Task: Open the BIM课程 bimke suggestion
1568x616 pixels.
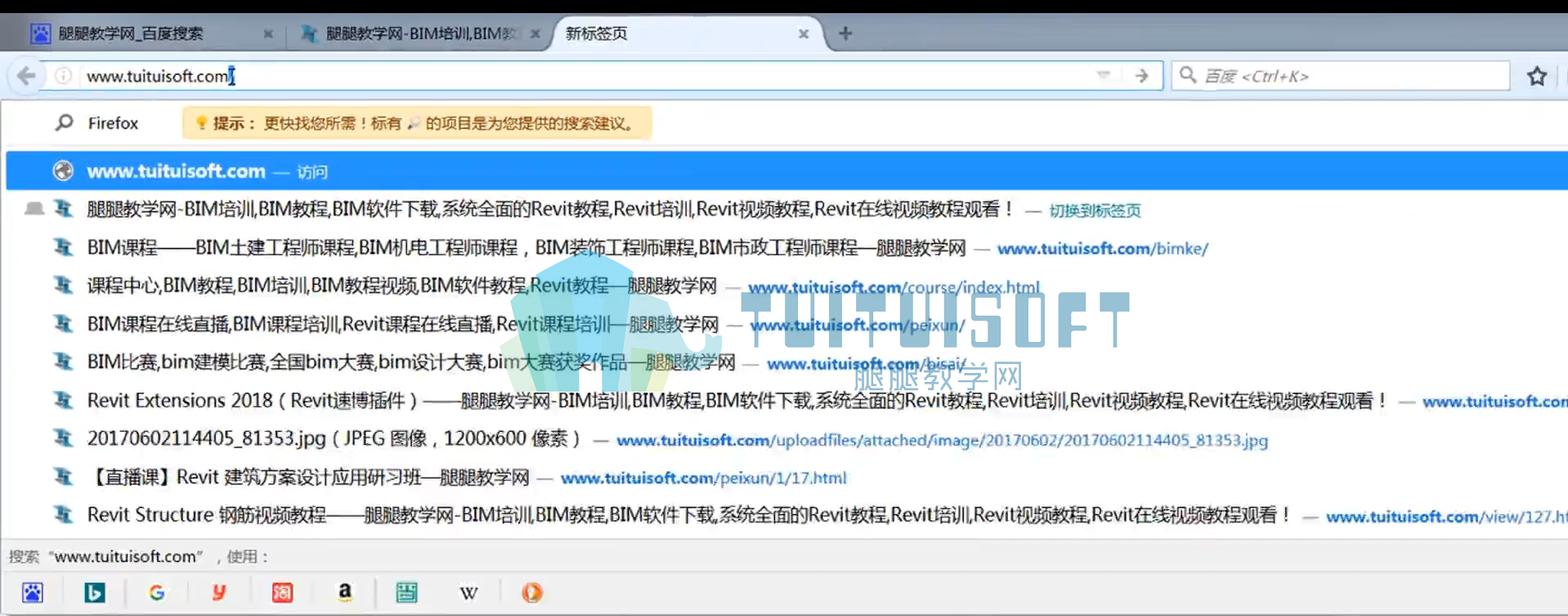Action: [786, 248]
